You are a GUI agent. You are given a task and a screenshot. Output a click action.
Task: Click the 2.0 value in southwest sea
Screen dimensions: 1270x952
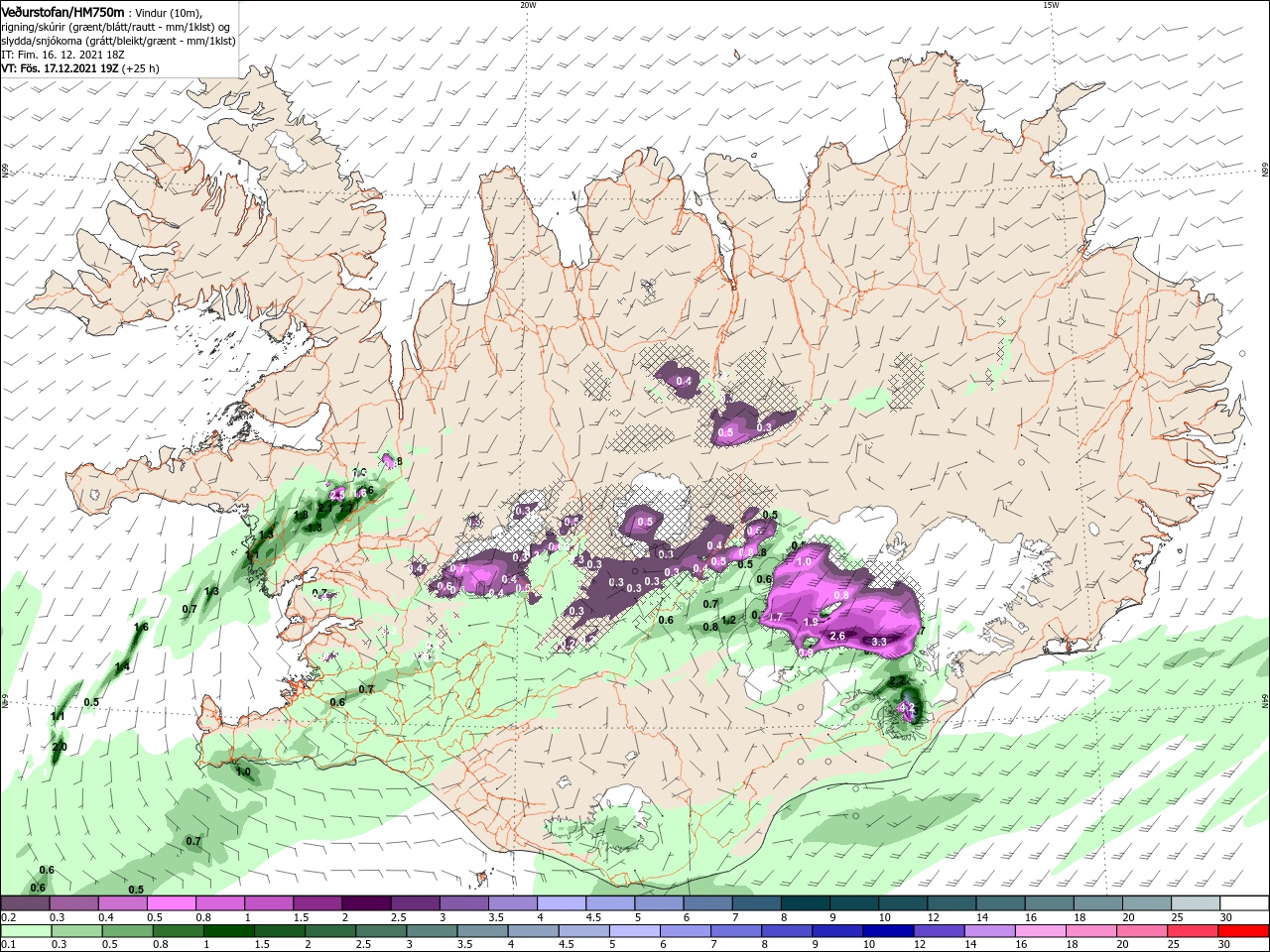[60, 746]
